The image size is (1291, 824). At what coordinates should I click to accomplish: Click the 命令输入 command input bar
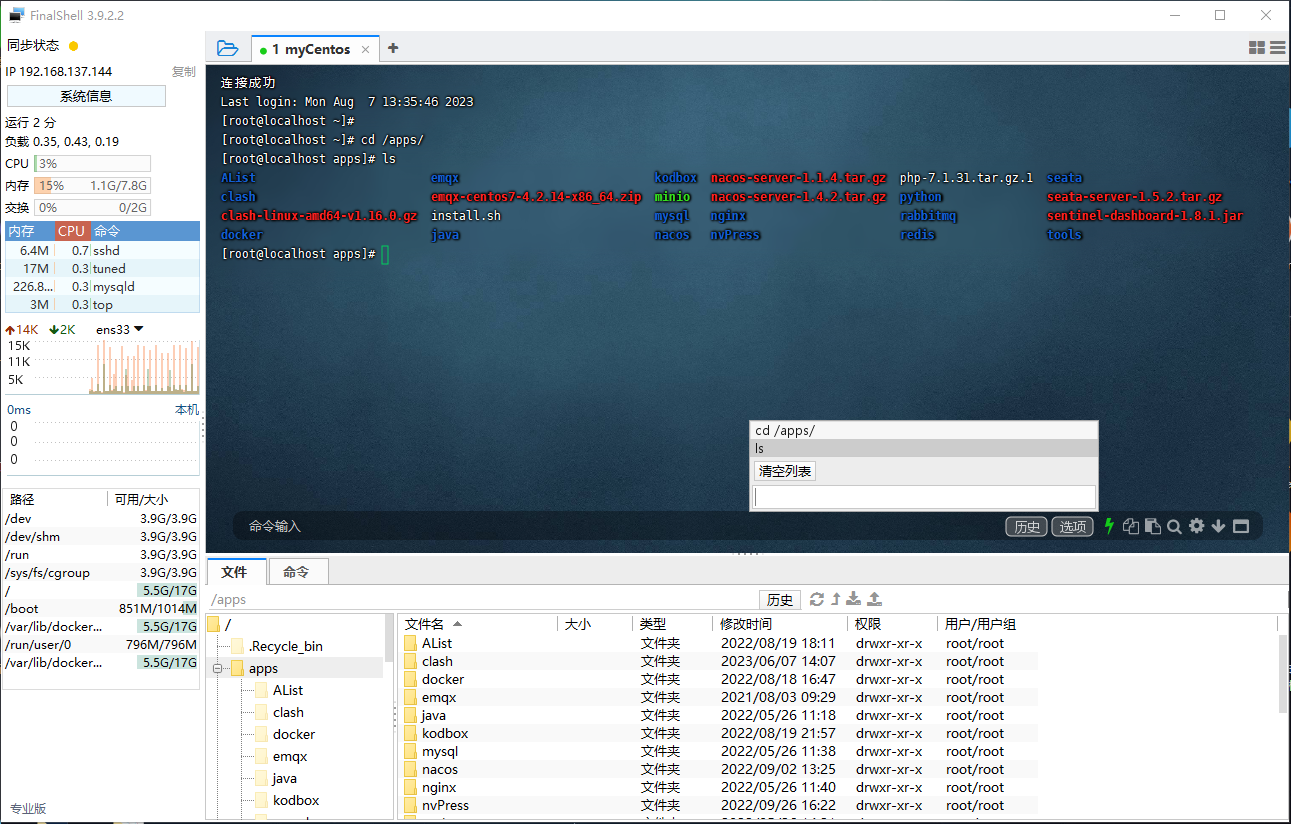pos(620,526)
